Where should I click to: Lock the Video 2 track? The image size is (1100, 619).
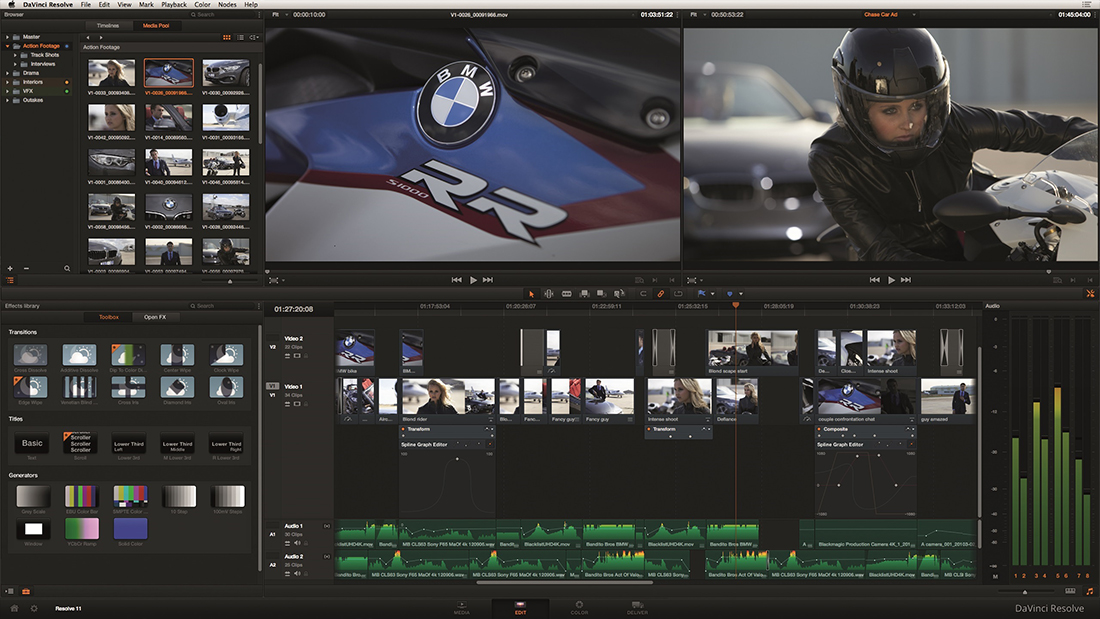click(306, 356)
